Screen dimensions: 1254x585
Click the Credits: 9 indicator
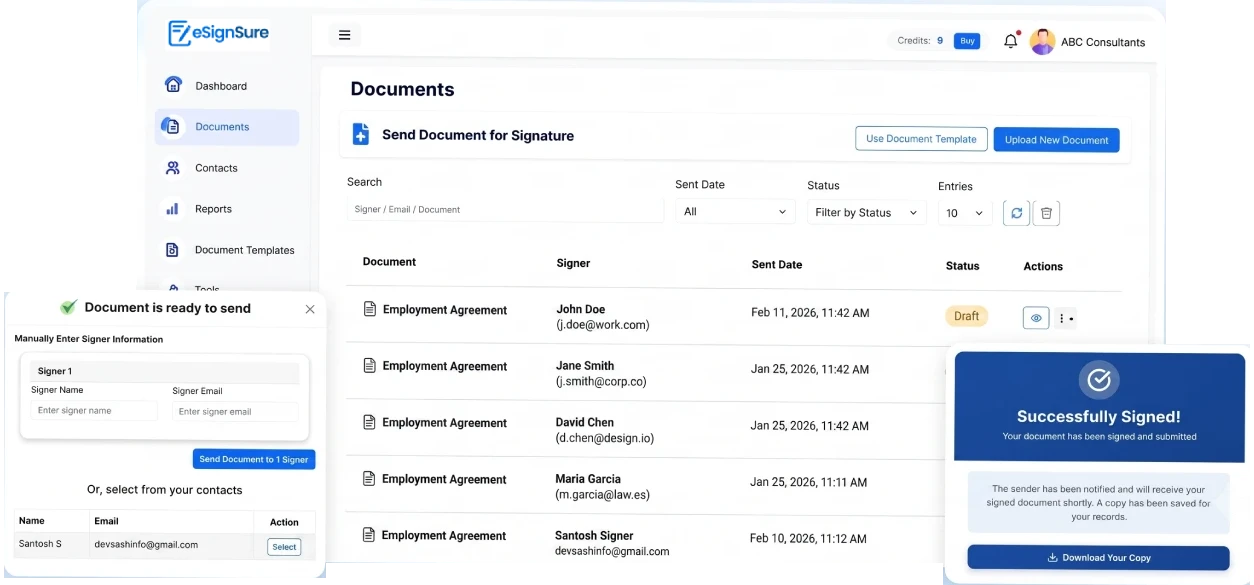click(920, 41)
